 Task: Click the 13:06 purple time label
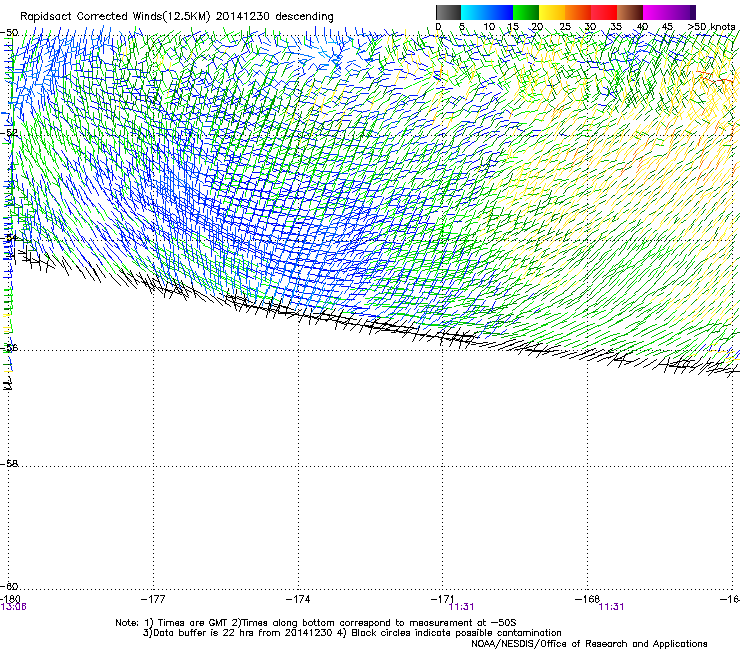click(13, 607)
